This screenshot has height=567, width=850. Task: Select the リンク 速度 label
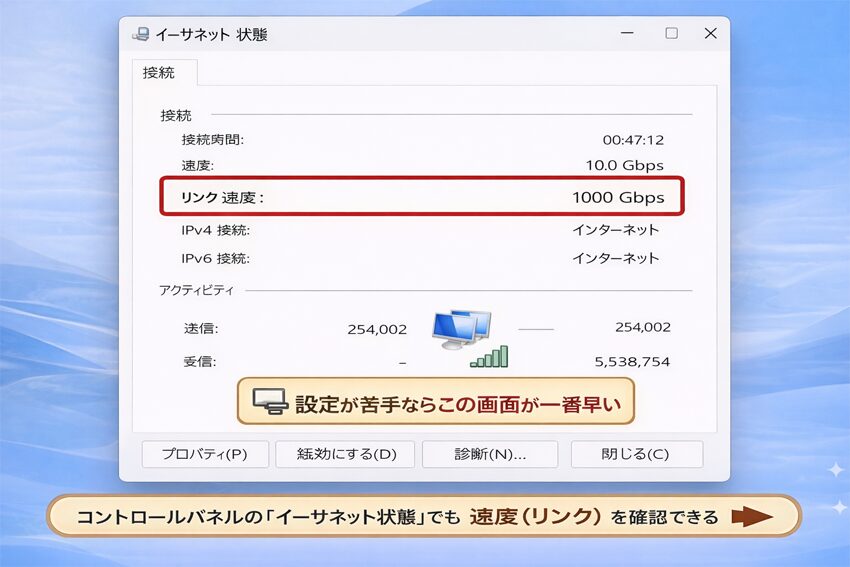tap(222, 197)
